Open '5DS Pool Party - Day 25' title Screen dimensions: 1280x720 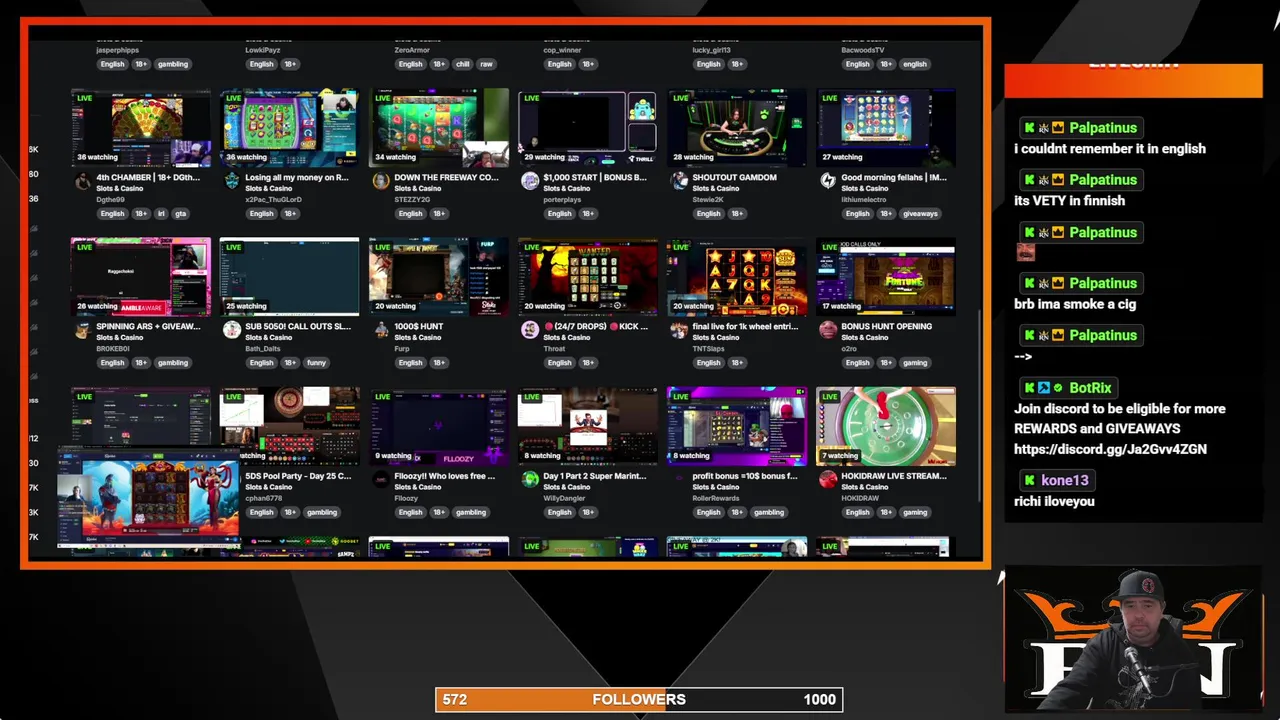(x=298, y=476)
